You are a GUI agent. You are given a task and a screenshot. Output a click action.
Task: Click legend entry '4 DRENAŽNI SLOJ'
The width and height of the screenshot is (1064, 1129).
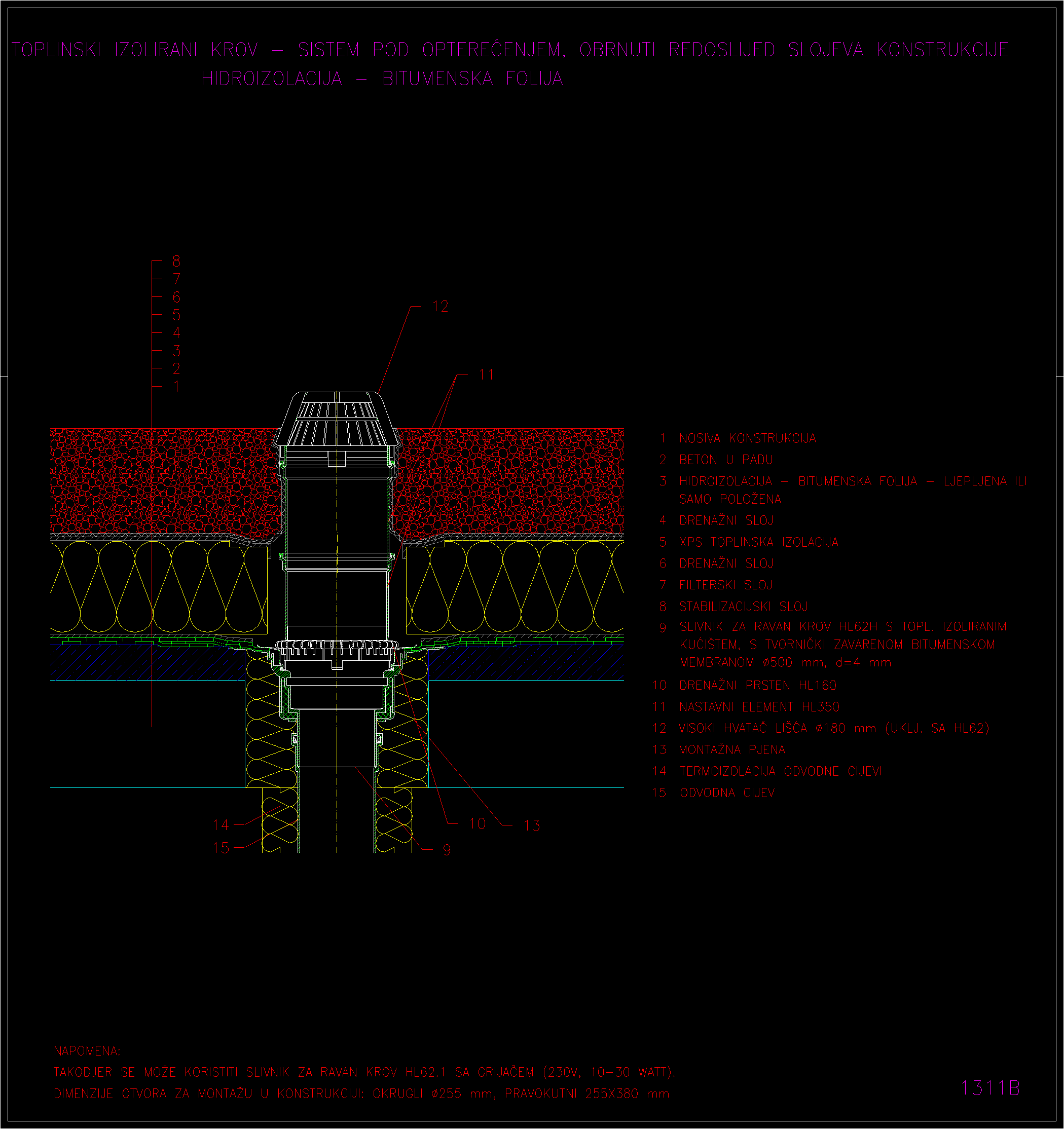point(716,521)
